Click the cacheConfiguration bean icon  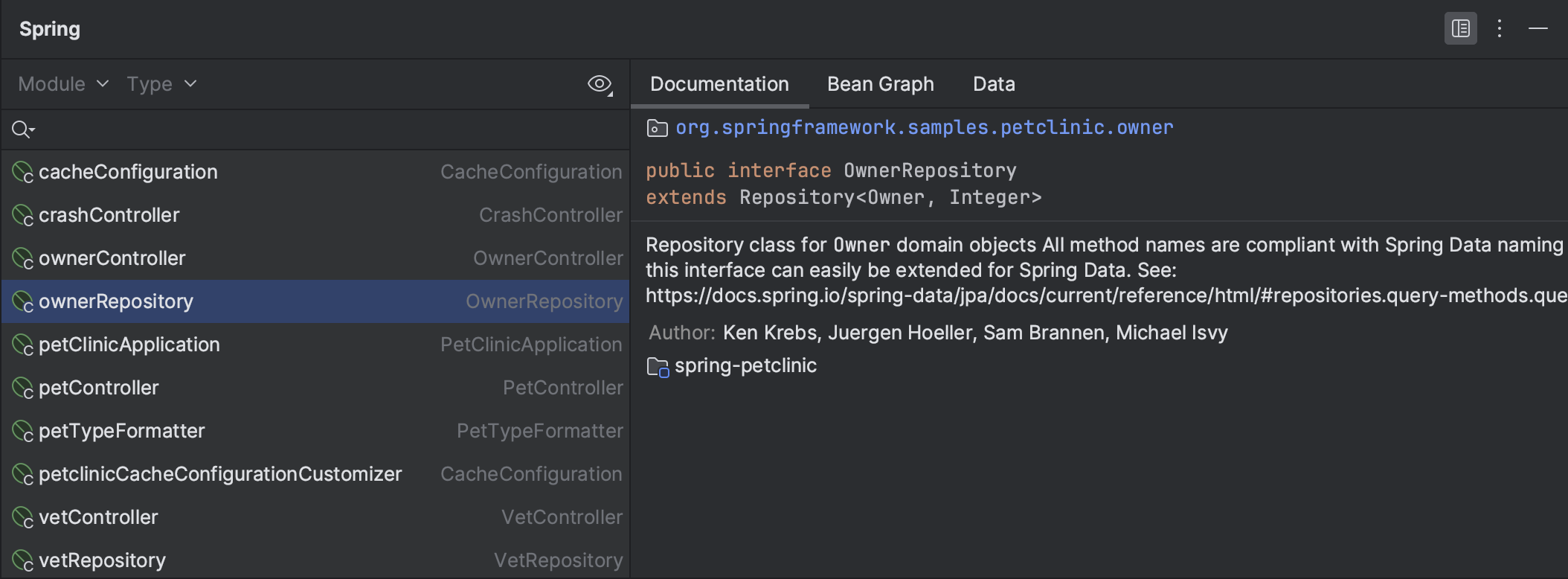pyautogui.click(x=23, y=173)
